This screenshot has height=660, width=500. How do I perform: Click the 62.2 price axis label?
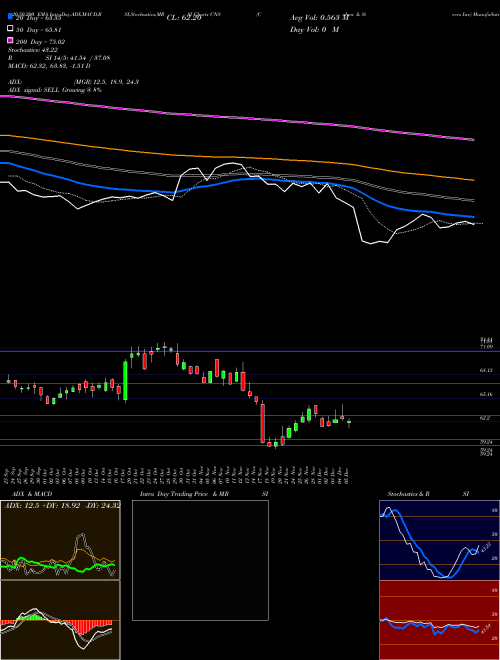(485, 418)
